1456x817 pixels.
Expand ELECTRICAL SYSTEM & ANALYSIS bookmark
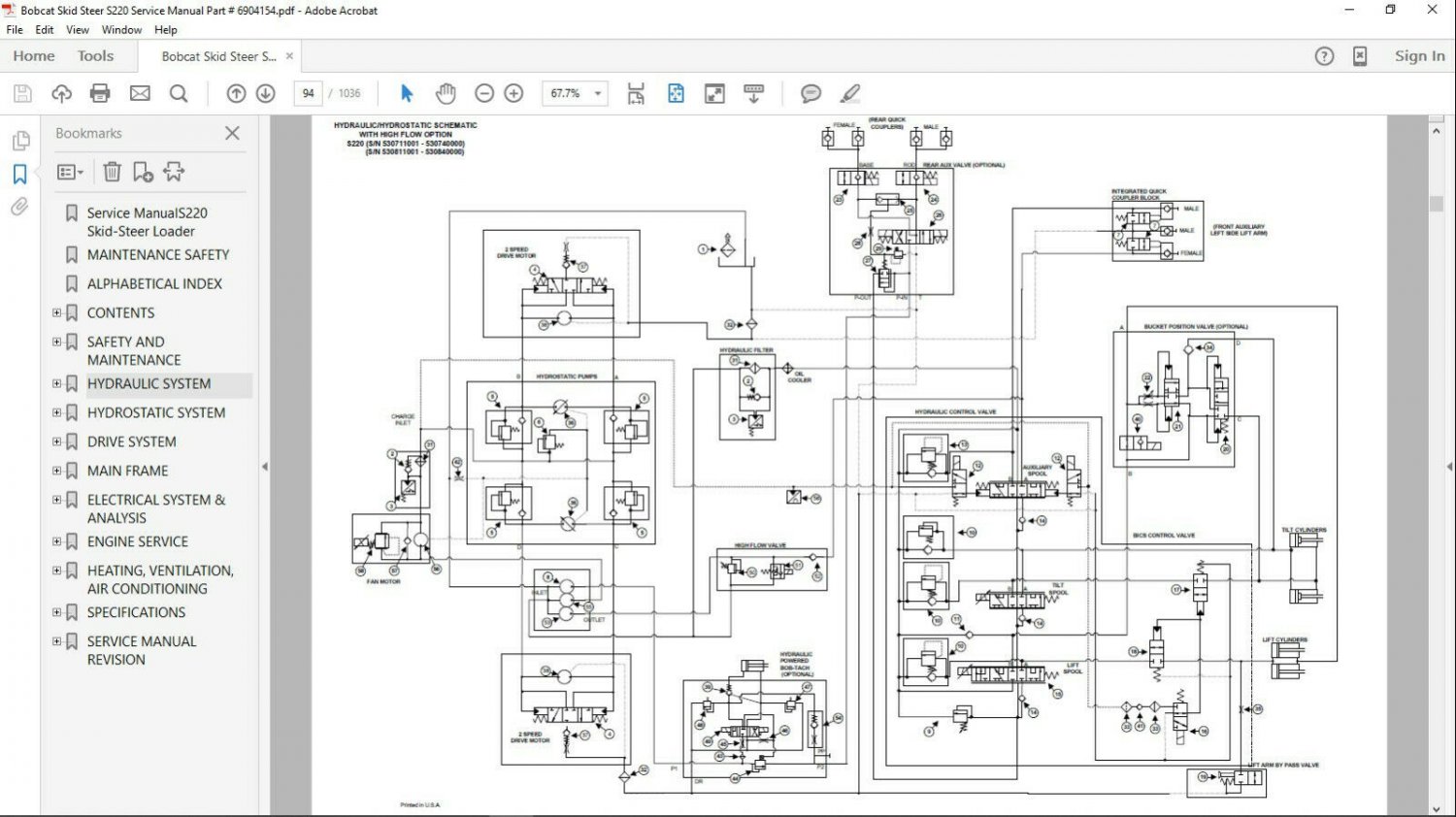click(56, 500)
